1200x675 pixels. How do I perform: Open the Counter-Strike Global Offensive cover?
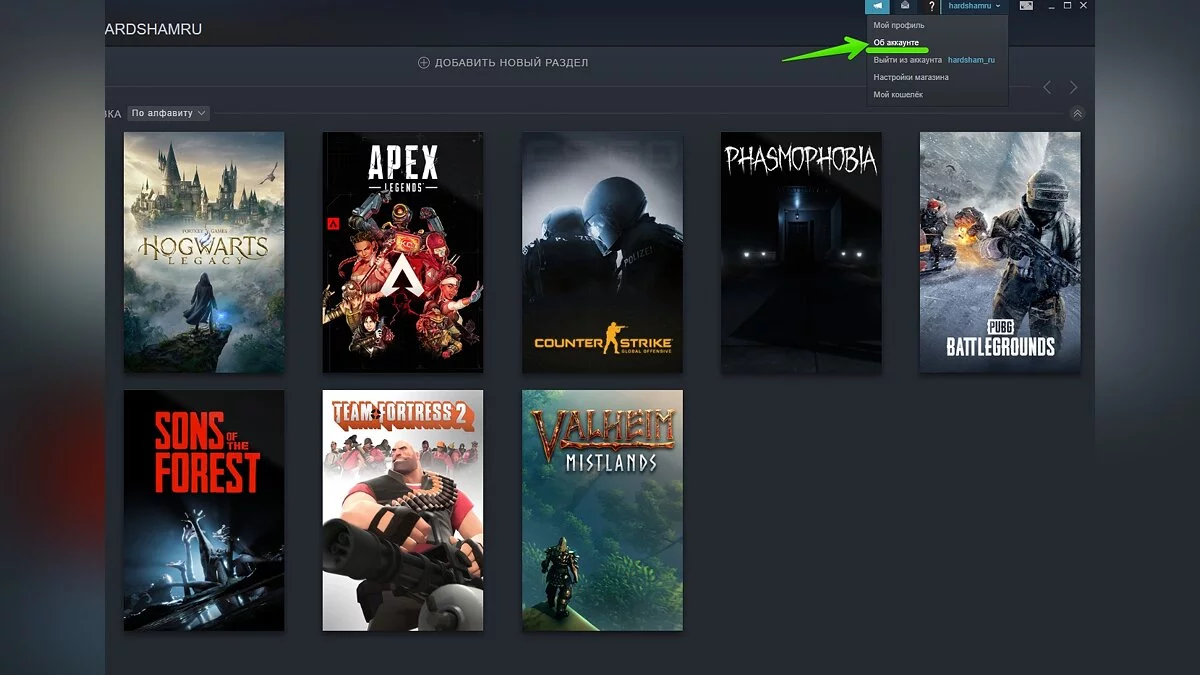(603, 253)
